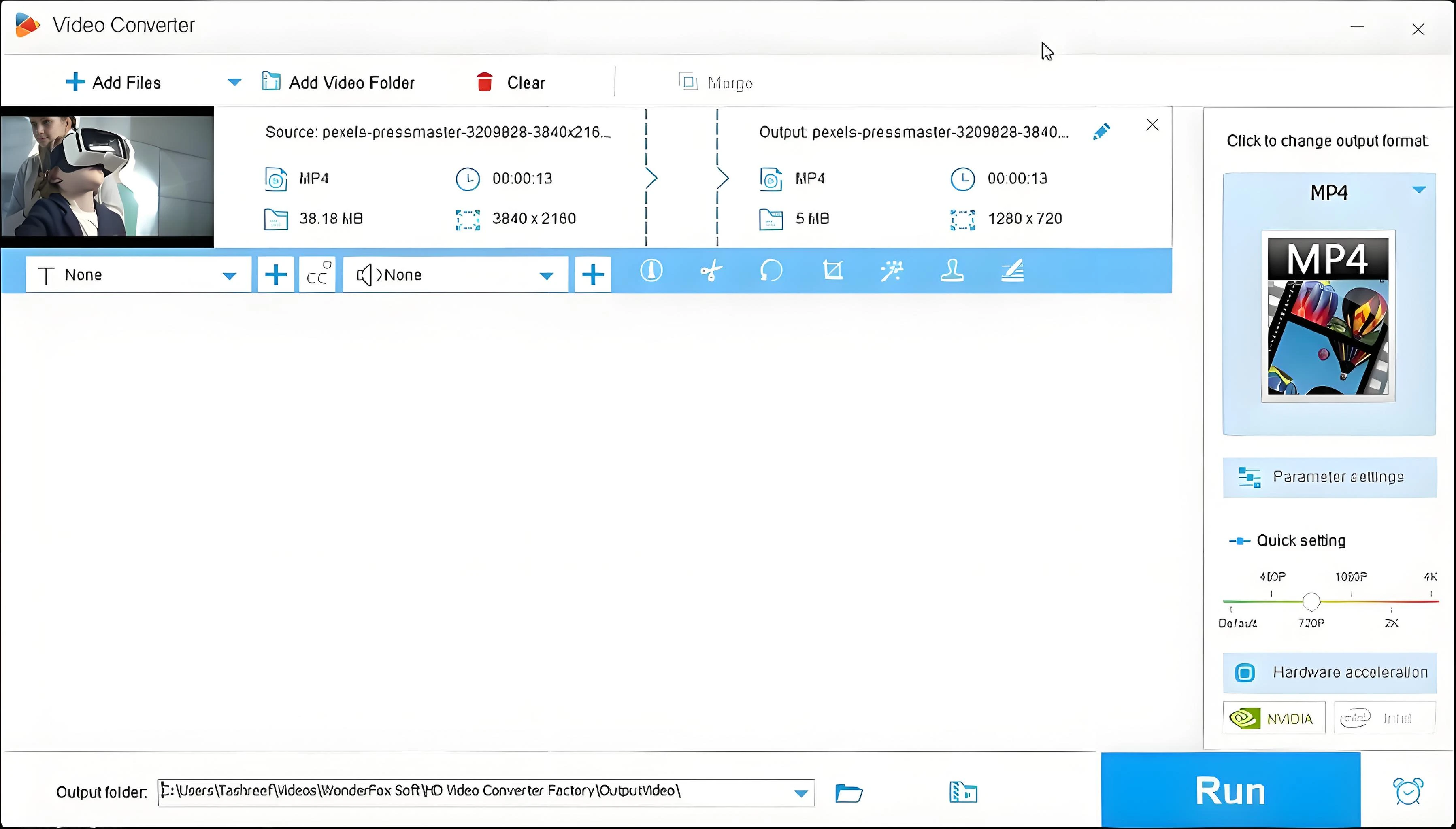The image size is (1456, 829).
Task: Open the audio track dropdown set to None
Action: 456,275
